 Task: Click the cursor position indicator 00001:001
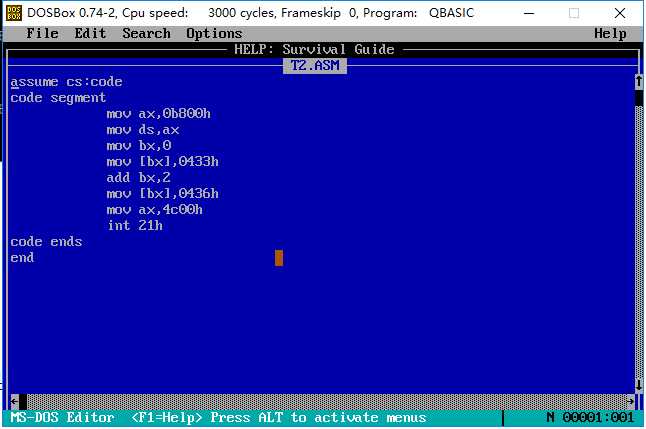[598, 417]
